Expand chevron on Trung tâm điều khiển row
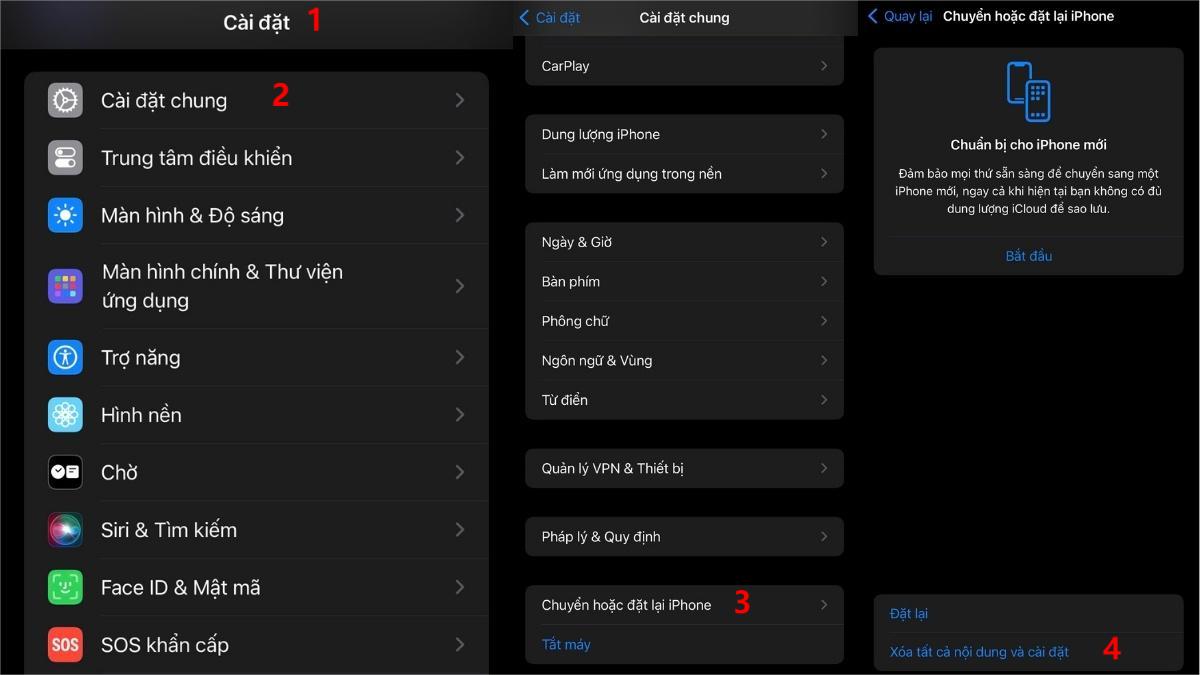1200x675 pixels. click(x=460, y=157)
